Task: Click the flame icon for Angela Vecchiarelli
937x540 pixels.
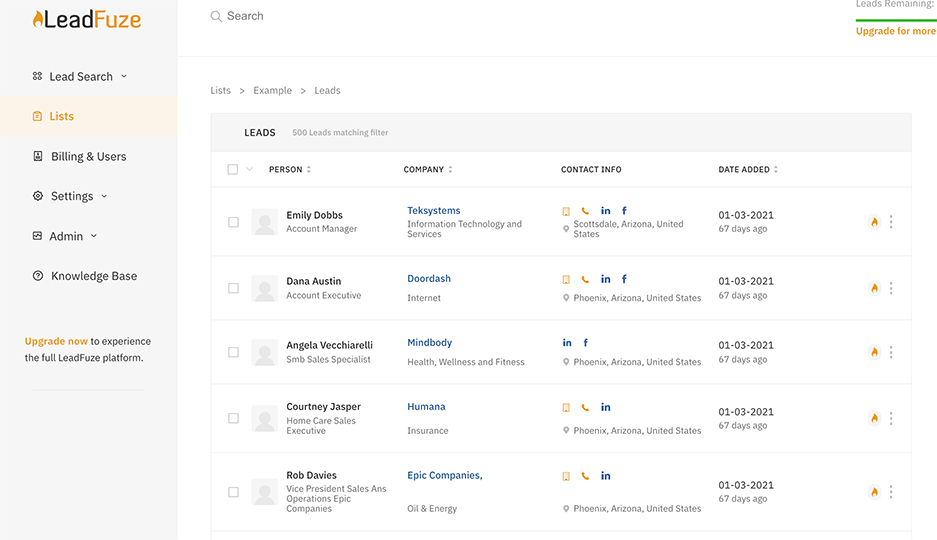Action: point(874,352)
